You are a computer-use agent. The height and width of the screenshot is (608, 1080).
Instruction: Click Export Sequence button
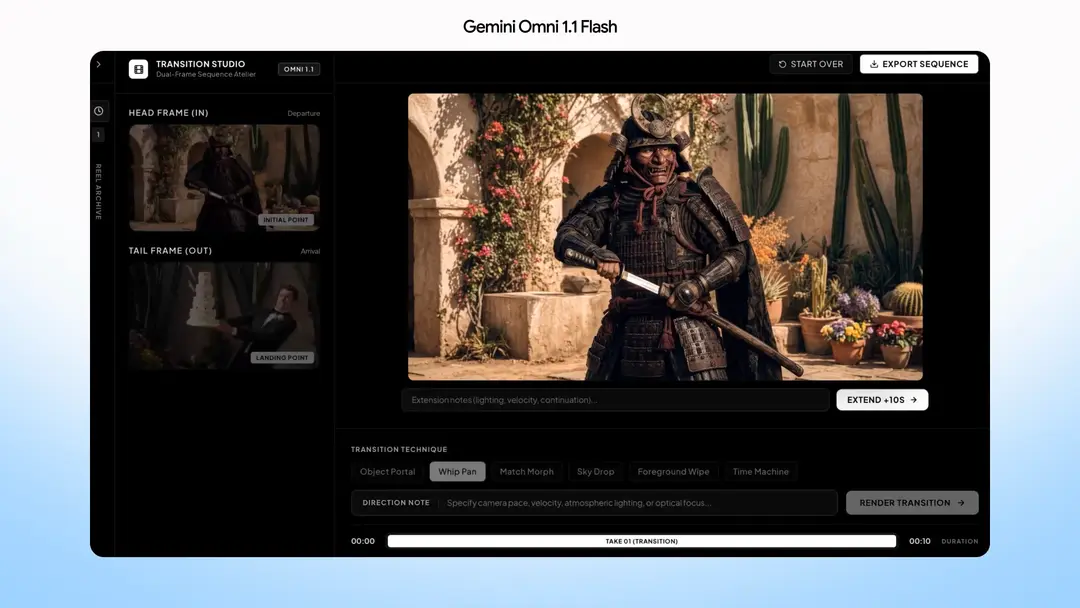[x=919, y=64]
